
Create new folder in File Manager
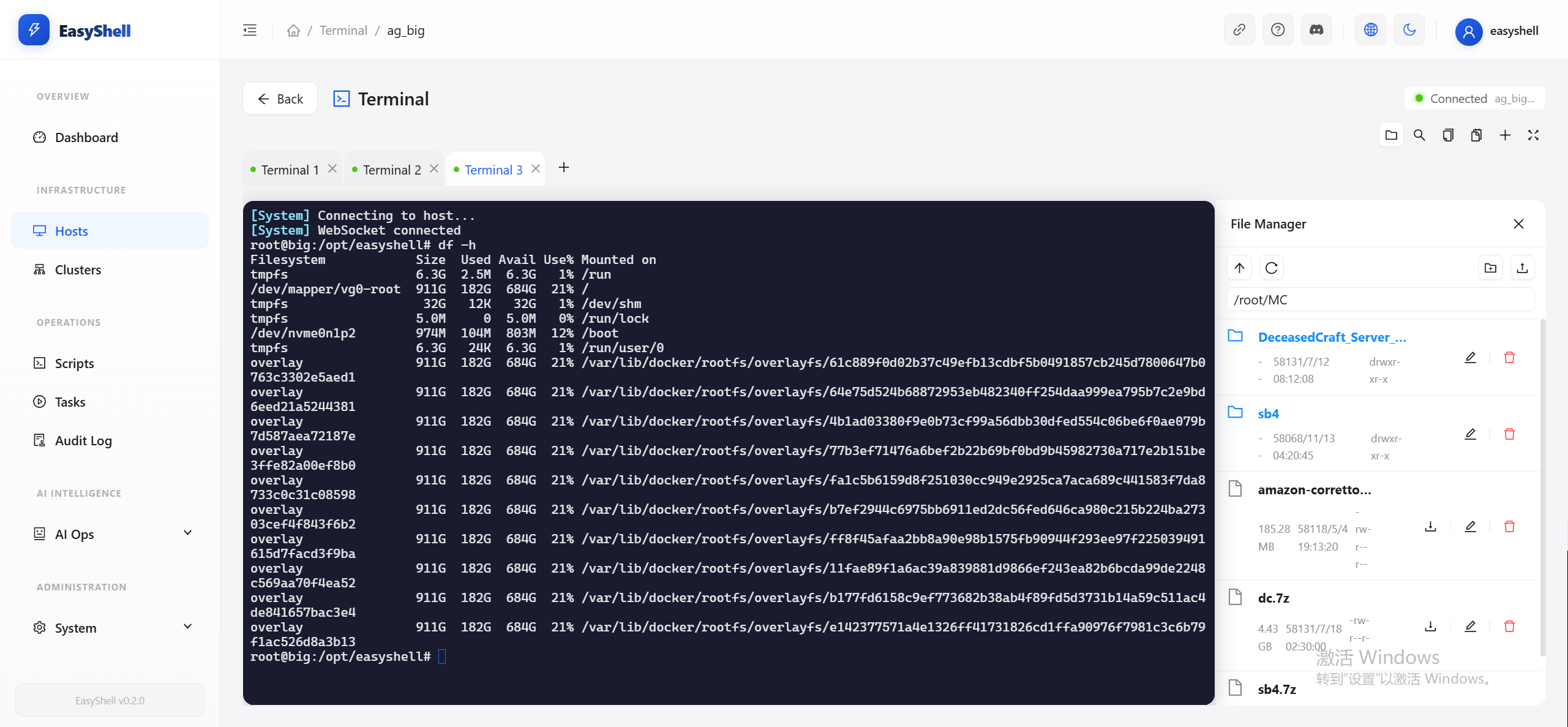tap(1490, 268)
